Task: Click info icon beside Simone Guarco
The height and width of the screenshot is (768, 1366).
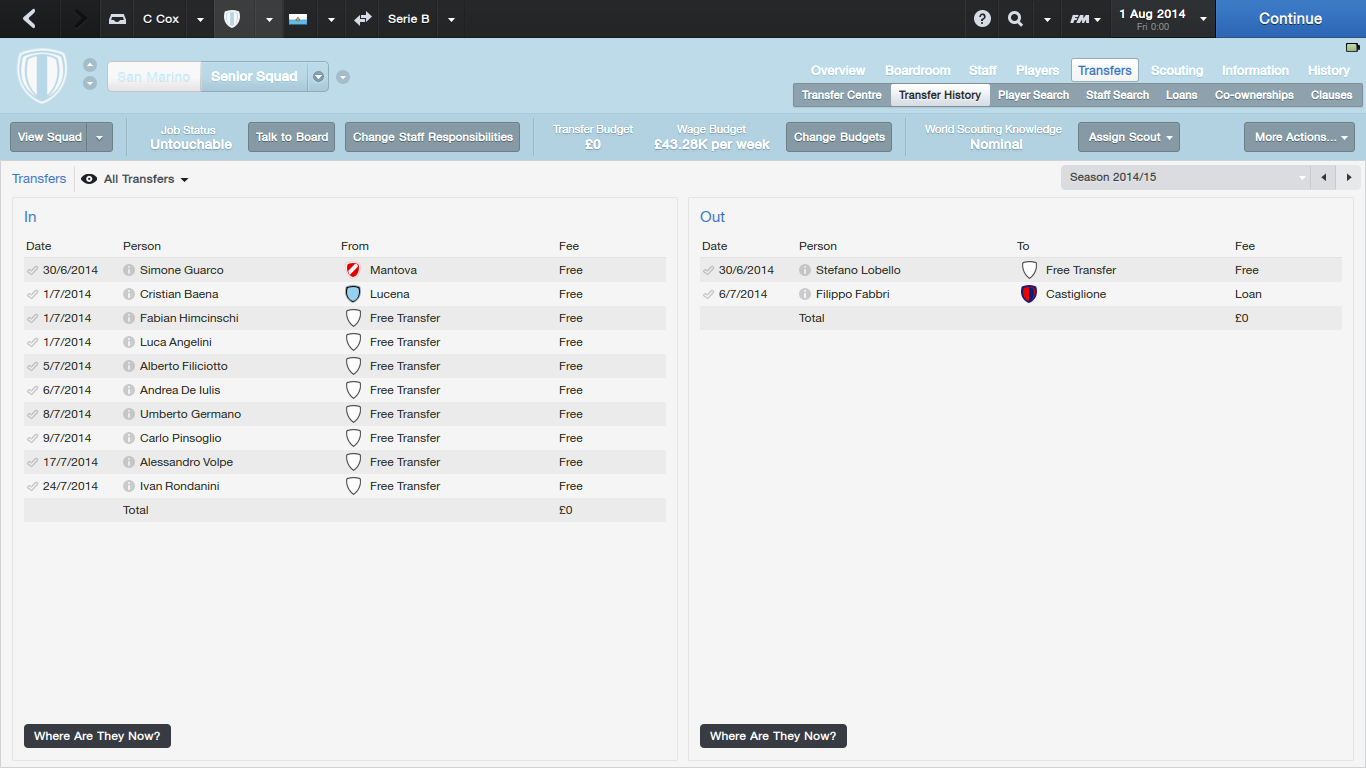Action: pyautogui.click(x=129, y=270)
